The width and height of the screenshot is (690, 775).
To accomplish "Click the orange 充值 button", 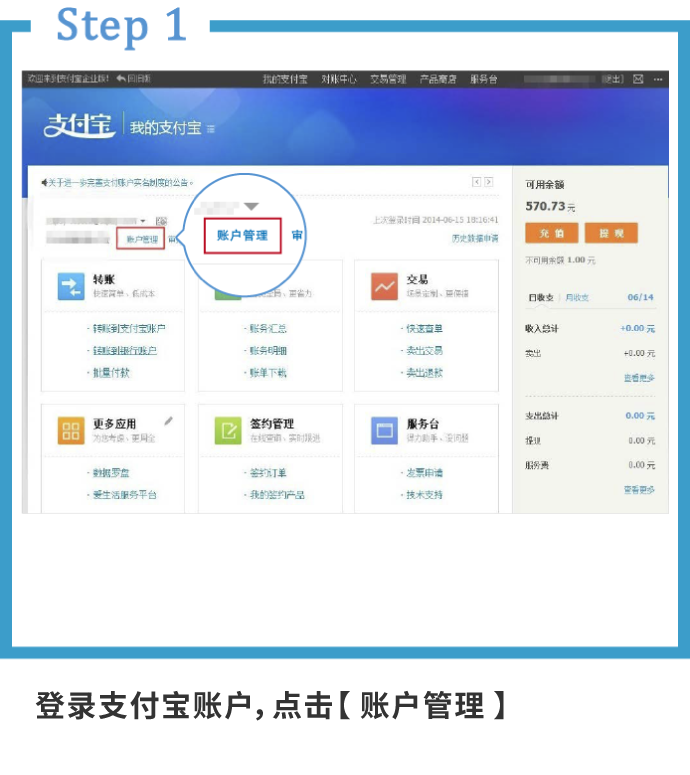I will coord(552,233).
